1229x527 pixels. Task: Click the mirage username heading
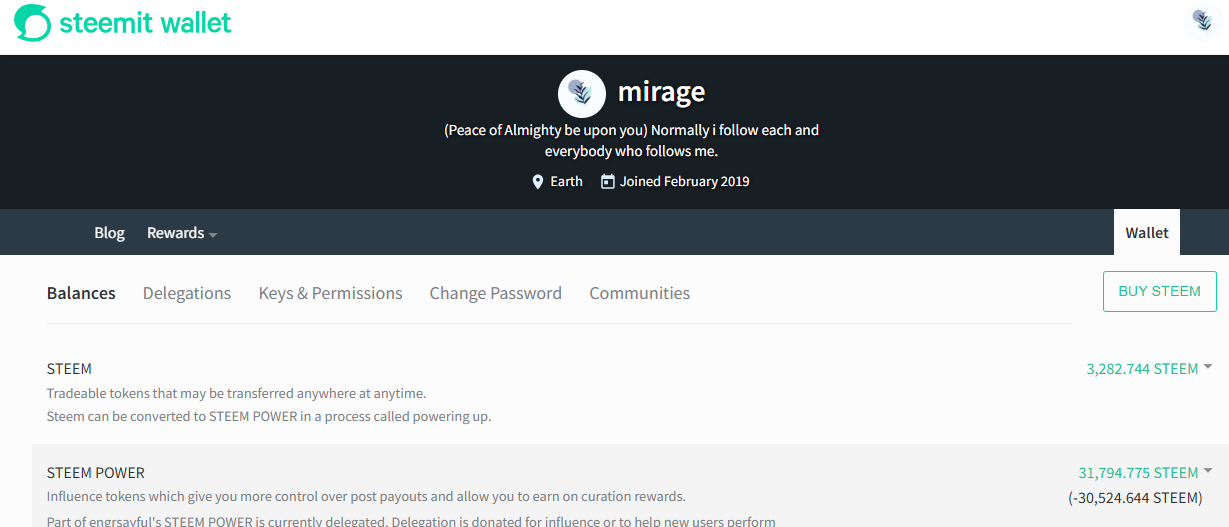click(x=661, y=92)
